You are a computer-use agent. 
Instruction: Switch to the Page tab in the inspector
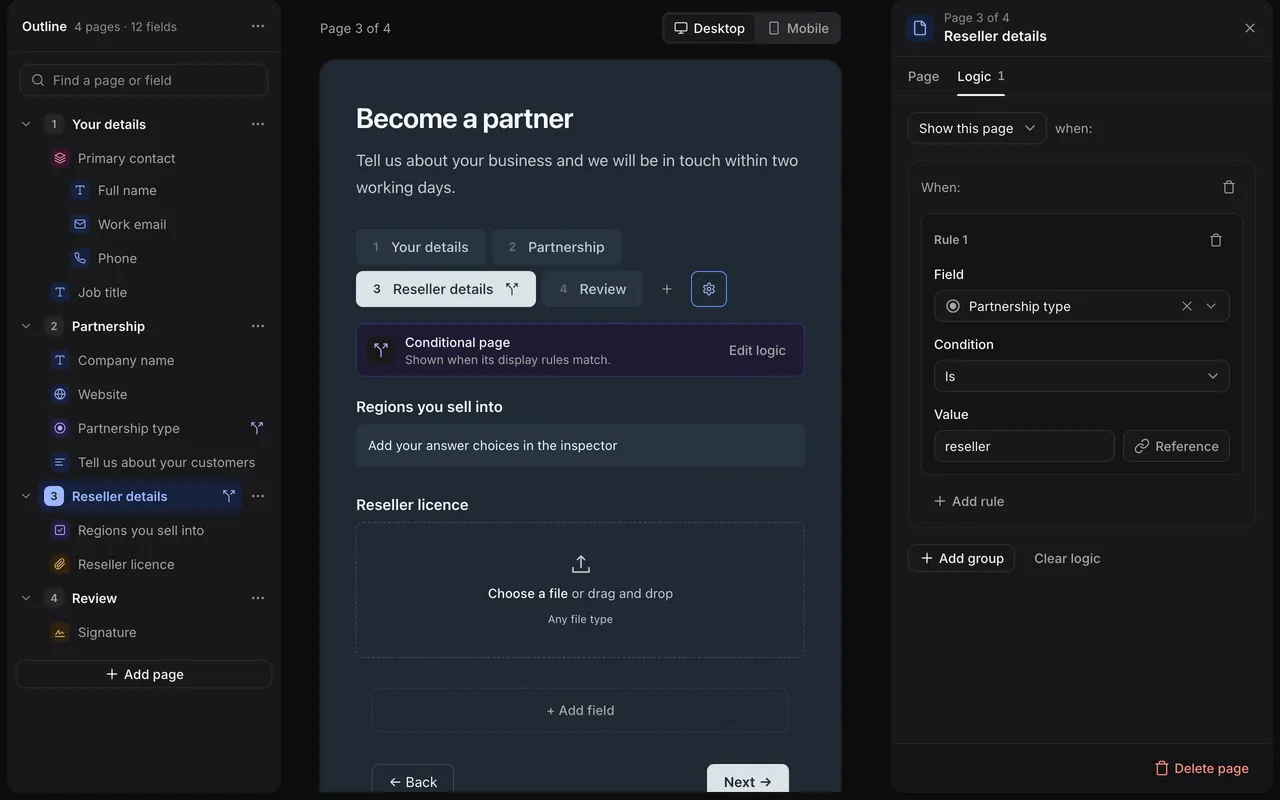(x=923, y=76)
